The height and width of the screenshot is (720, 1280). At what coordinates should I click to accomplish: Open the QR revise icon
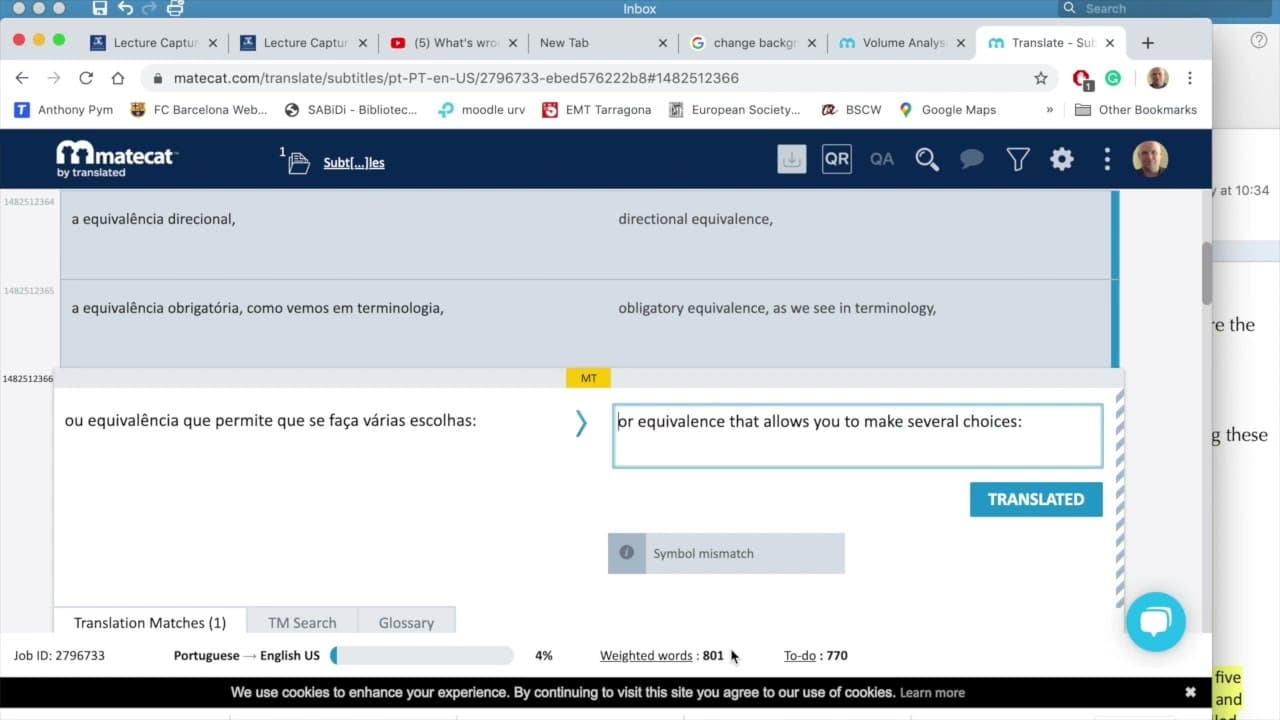pyautogui.click(x=837, y=159)
